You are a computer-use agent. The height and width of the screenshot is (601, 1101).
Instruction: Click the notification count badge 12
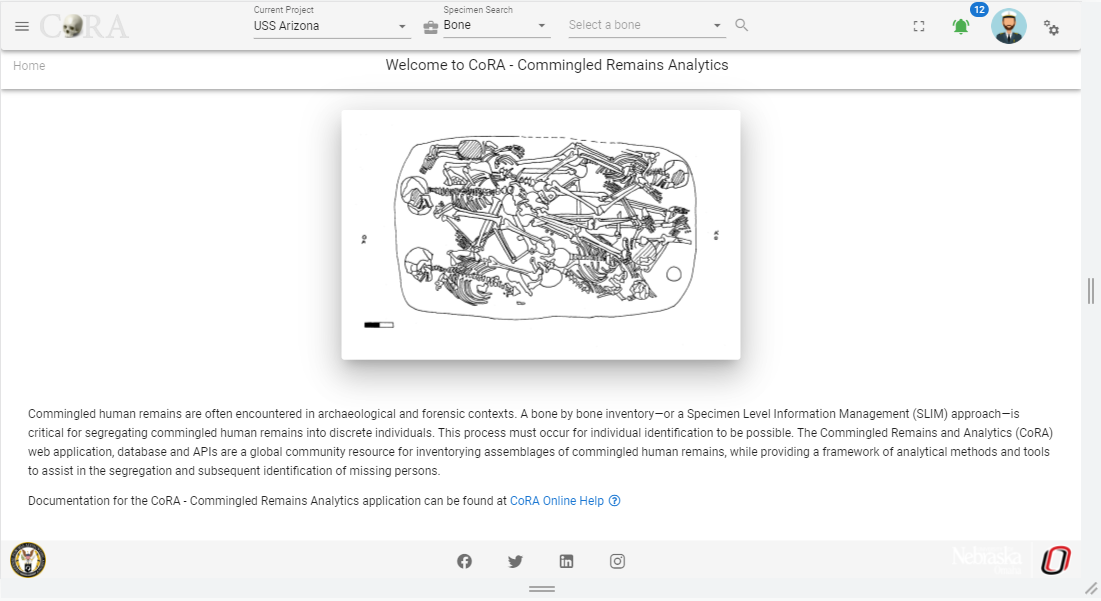click(979, 10)
